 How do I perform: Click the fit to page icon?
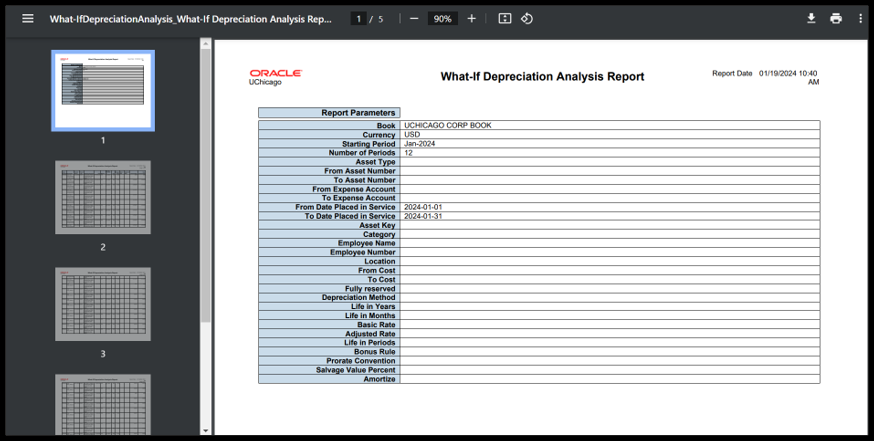pos(504,19)
